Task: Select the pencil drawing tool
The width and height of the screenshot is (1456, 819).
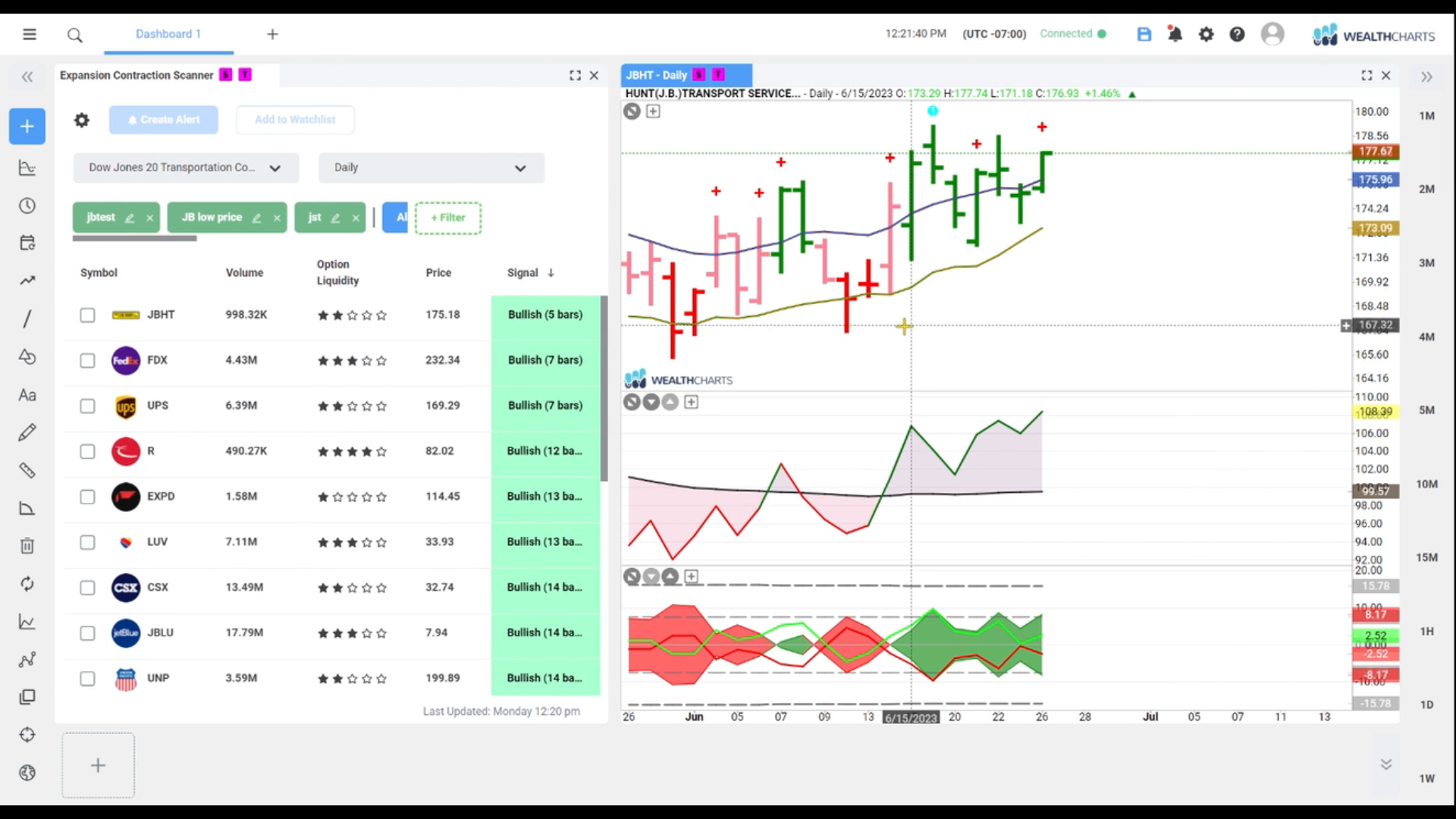Action: [x=27, y=432]
